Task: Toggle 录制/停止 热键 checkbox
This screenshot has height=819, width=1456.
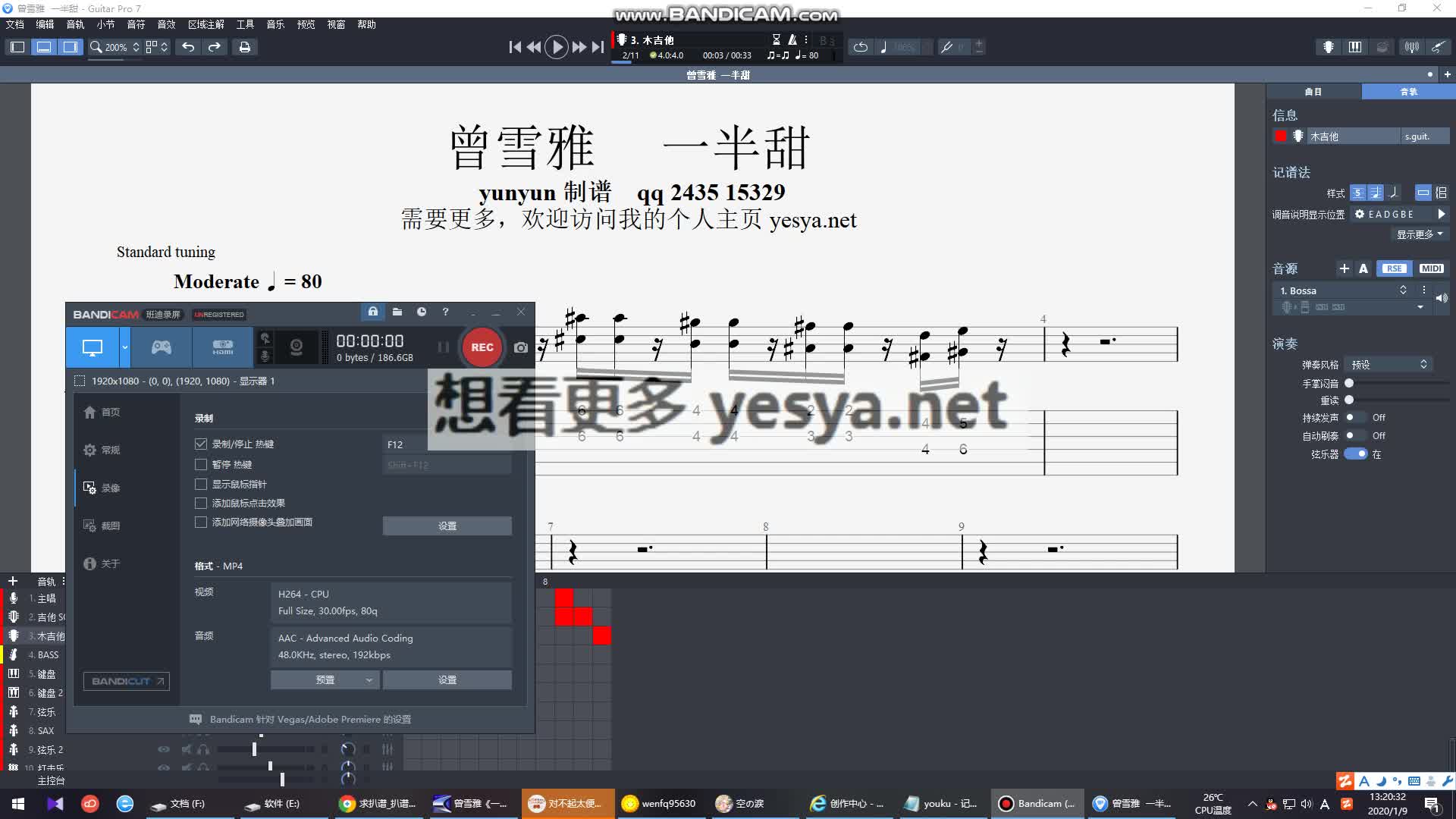Action: tap(201, 444)
